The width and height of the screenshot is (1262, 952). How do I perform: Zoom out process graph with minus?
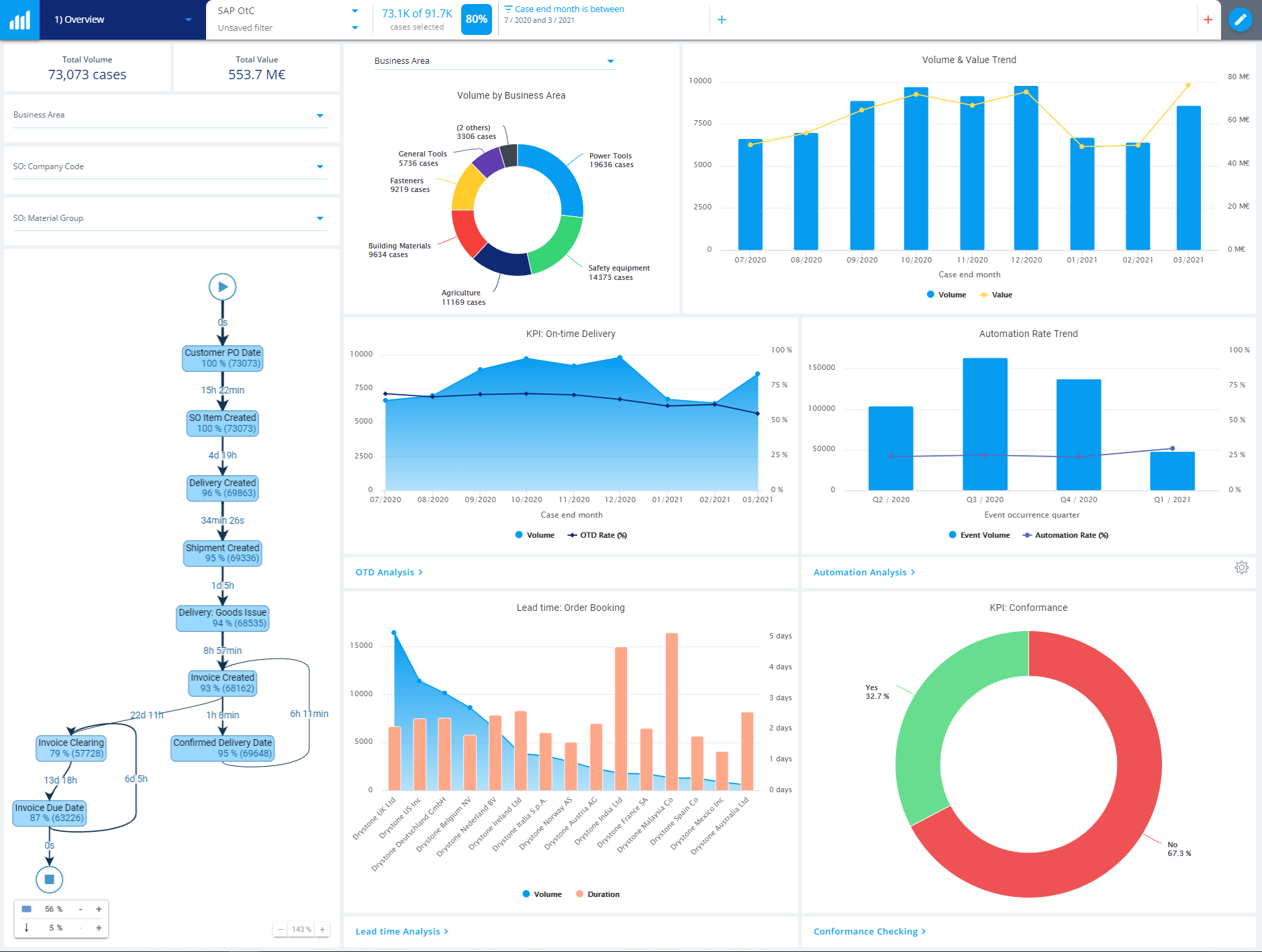[281, 929]
